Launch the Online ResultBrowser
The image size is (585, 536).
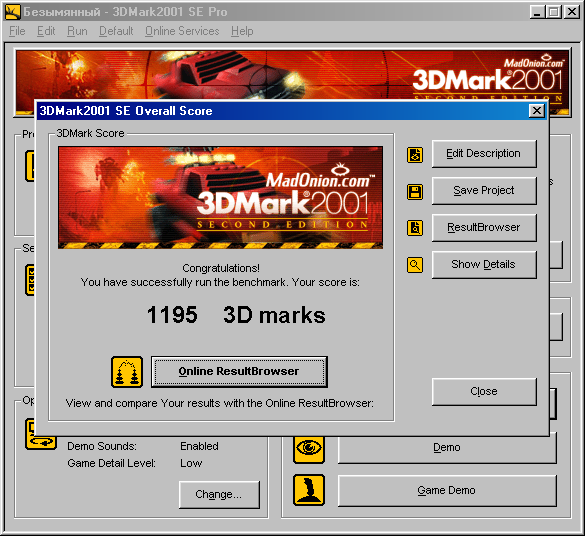click(239, 372)
